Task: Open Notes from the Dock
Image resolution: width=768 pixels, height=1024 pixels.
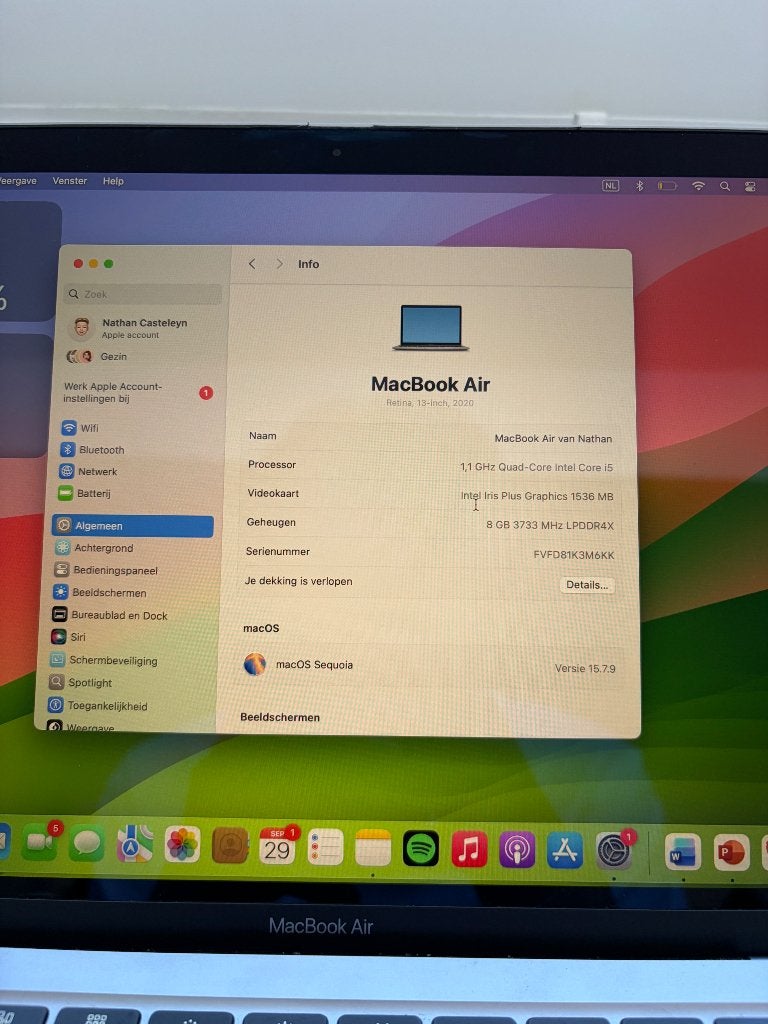Action: coord(373,847)
